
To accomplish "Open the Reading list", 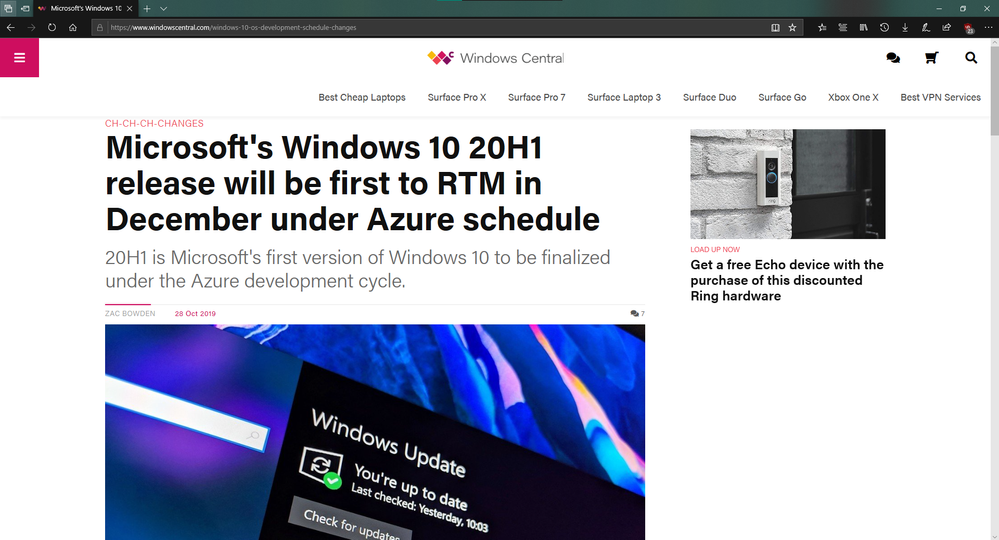I will pos(843,27).
